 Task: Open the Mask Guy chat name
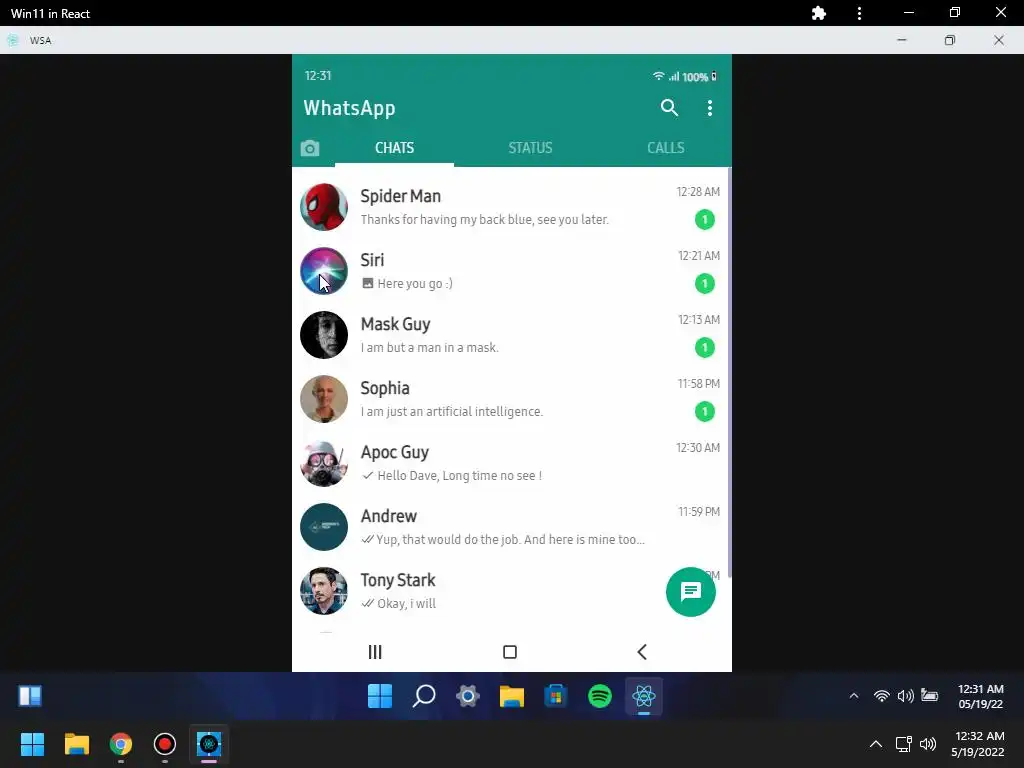395,324
